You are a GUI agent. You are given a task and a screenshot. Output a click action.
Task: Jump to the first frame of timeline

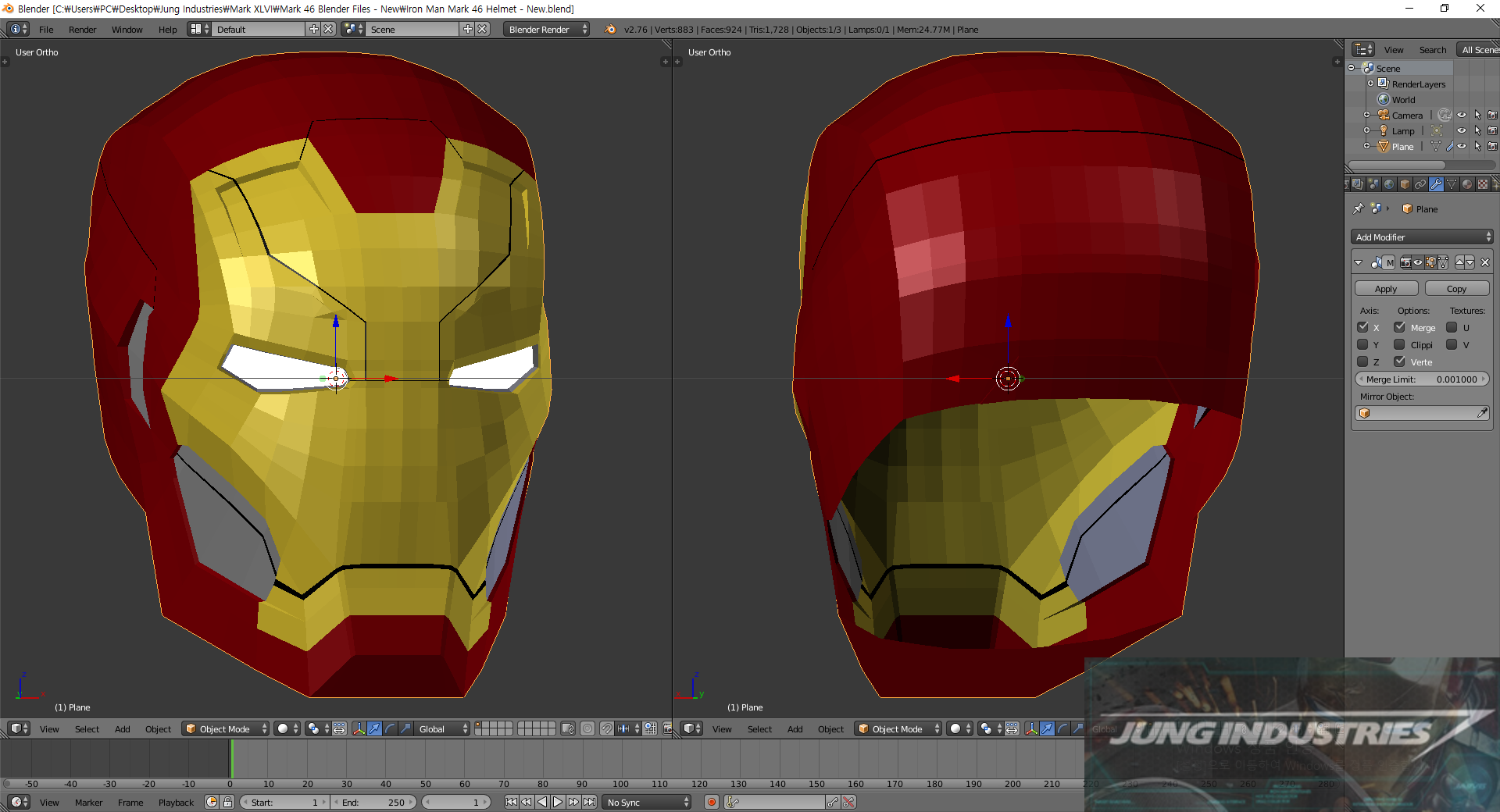pos(511,802)
